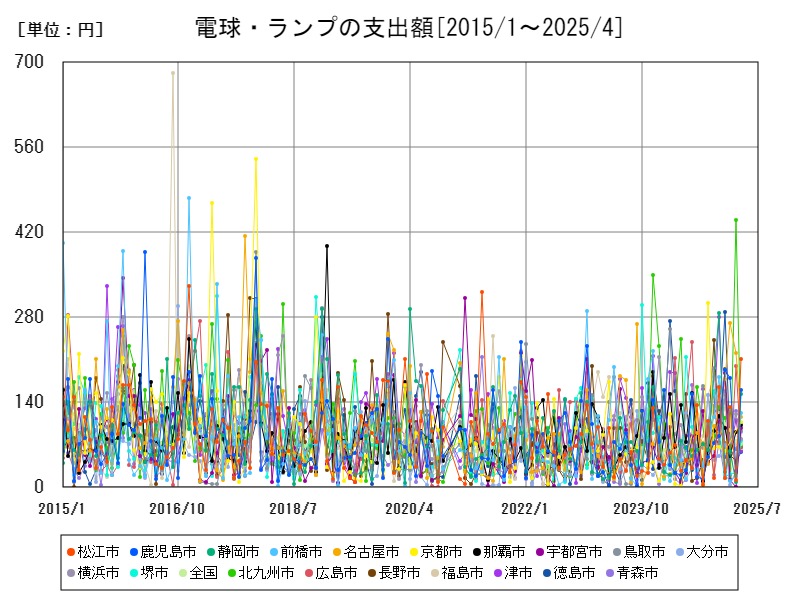This screenshot has height=600, width=800.
Task: Click the black 那覇市 legend marker
Action: [477, 552]
